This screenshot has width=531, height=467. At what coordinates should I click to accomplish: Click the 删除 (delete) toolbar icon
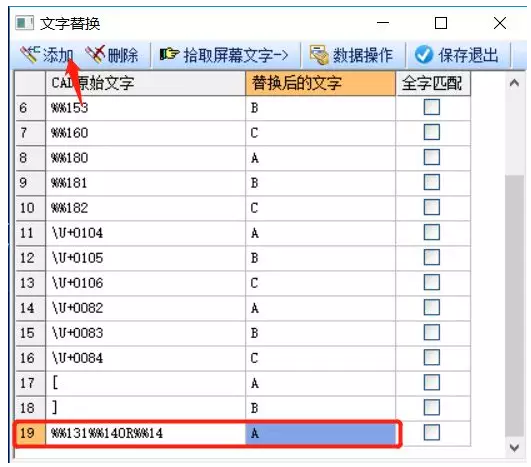coord(95,55)
